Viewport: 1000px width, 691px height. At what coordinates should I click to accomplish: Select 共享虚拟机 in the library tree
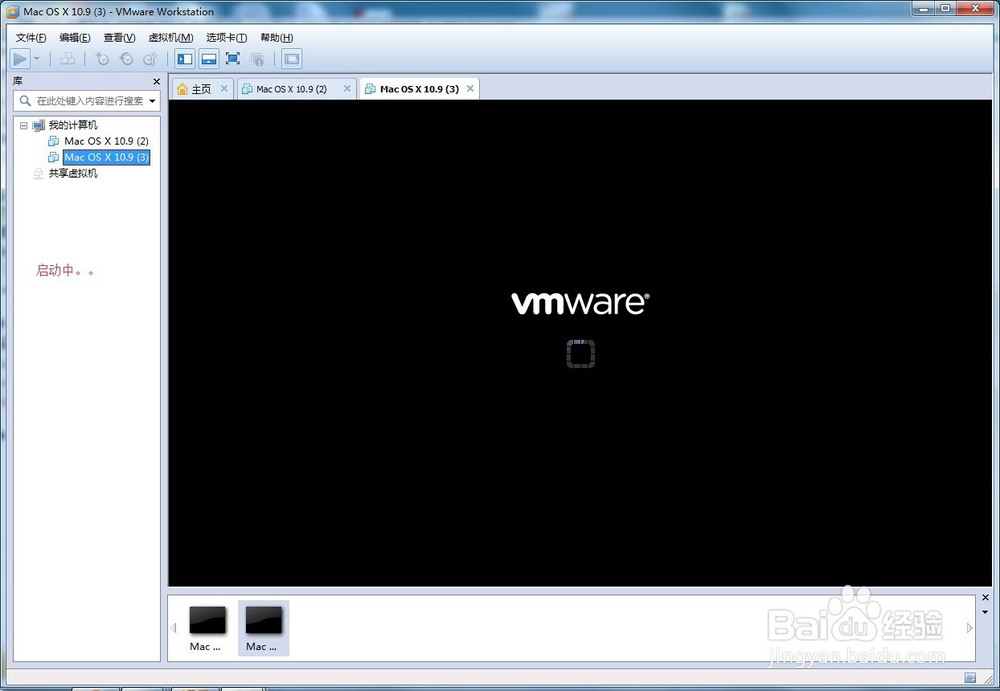click(73, 174)
